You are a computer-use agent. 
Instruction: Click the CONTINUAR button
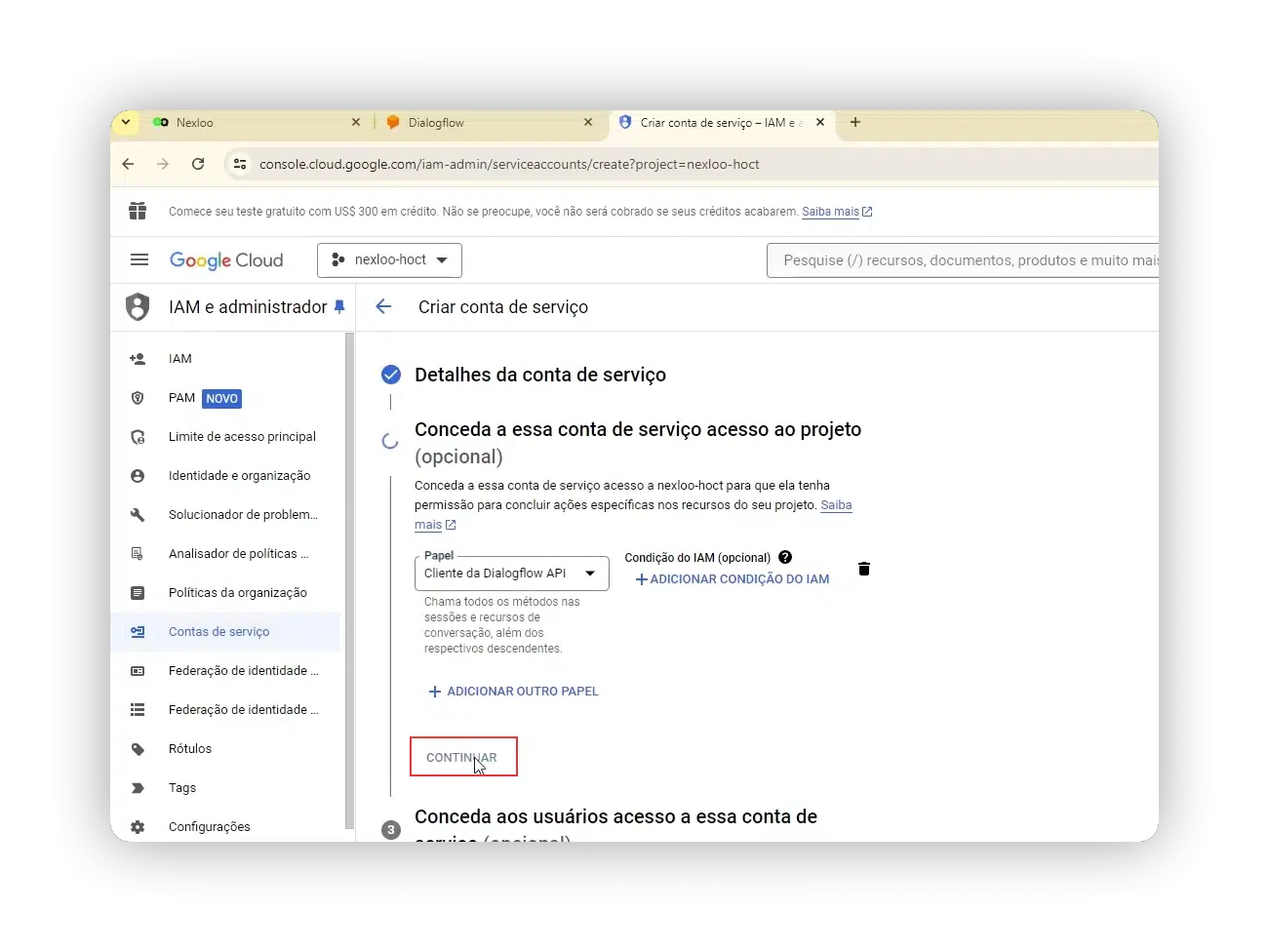pos(462,757)
